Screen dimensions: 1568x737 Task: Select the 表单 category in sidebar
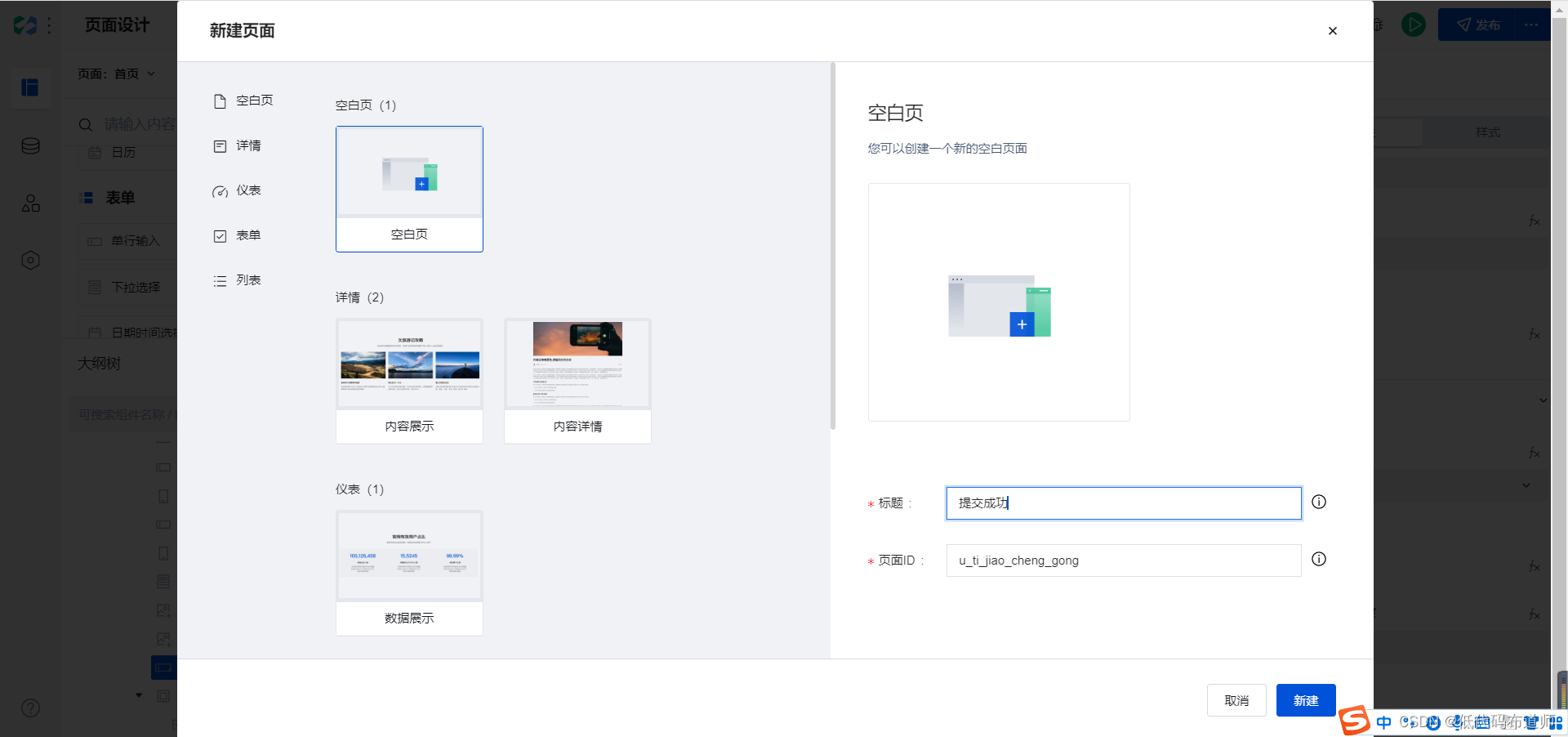(x=238, y=235)
